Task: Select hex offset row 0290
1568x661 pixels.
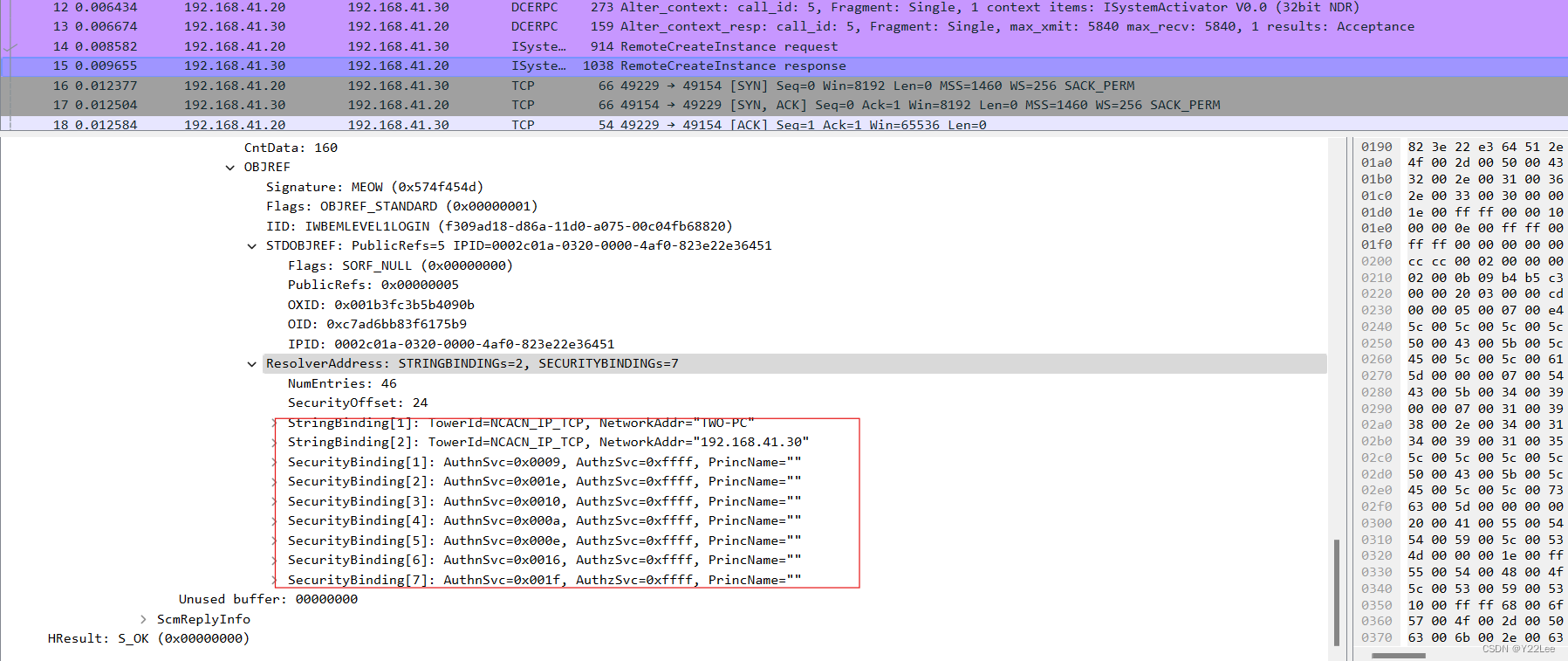Action: pos(1376,409)
